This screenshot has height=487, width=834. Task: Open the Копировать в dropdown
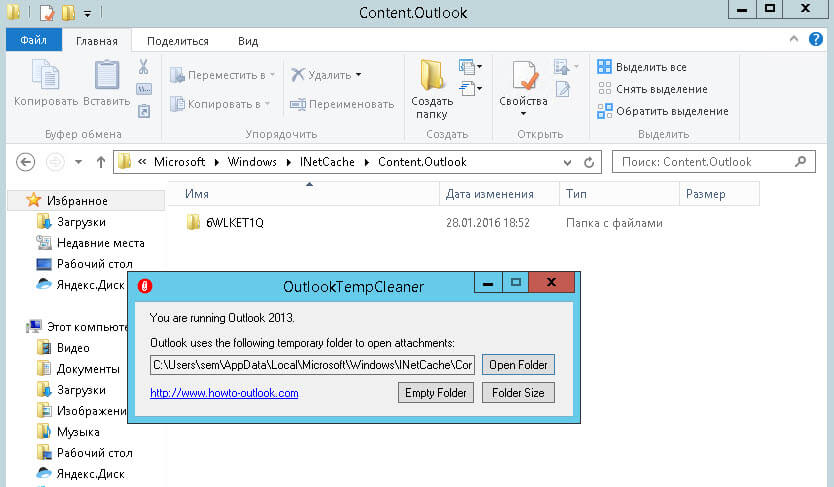click(220, 104)
